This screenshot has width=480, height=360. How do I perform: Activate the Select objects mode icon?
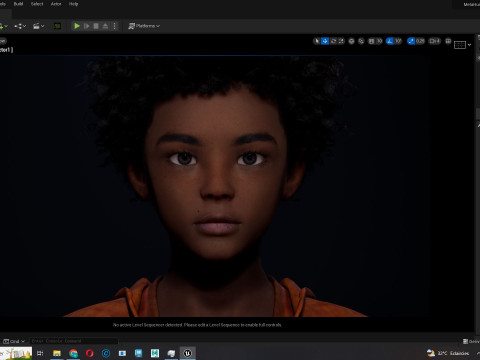[x=317, y=41]
